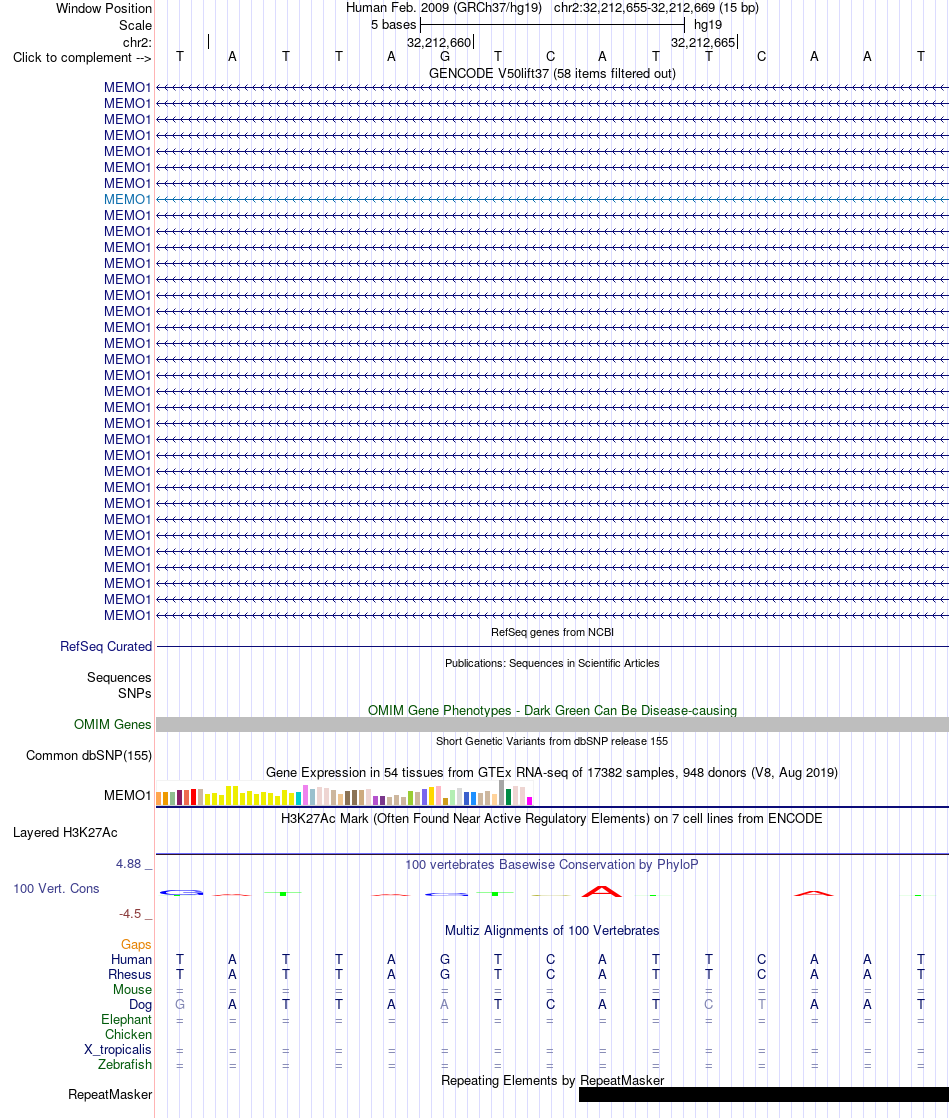Select the Common dbSNP(155) track label
Screen dimensions: 950x1118
pyautogui.click(x=89, y=755)
